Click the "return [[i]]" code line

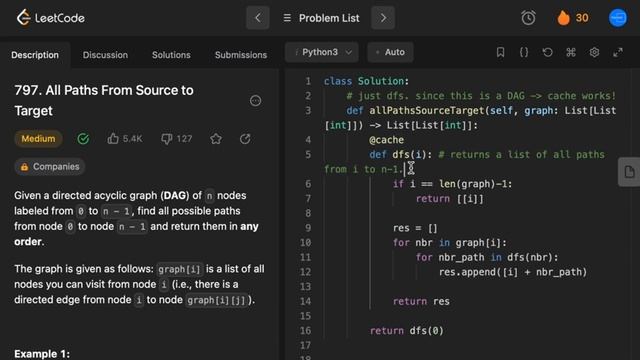pyautogui.click(x=449, y=199)
